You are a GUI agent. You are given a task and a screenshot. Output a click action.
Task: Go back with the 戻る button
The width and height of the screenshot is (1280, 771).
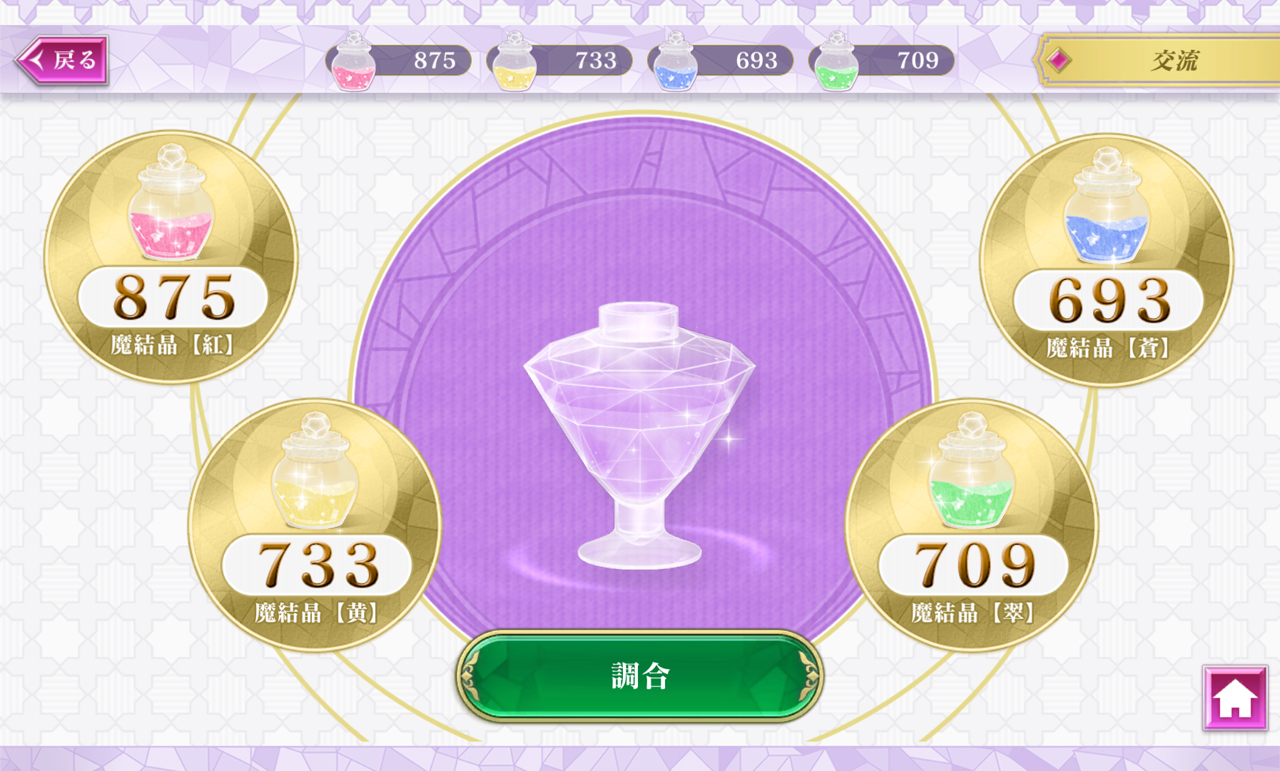(x=62, y=60)
